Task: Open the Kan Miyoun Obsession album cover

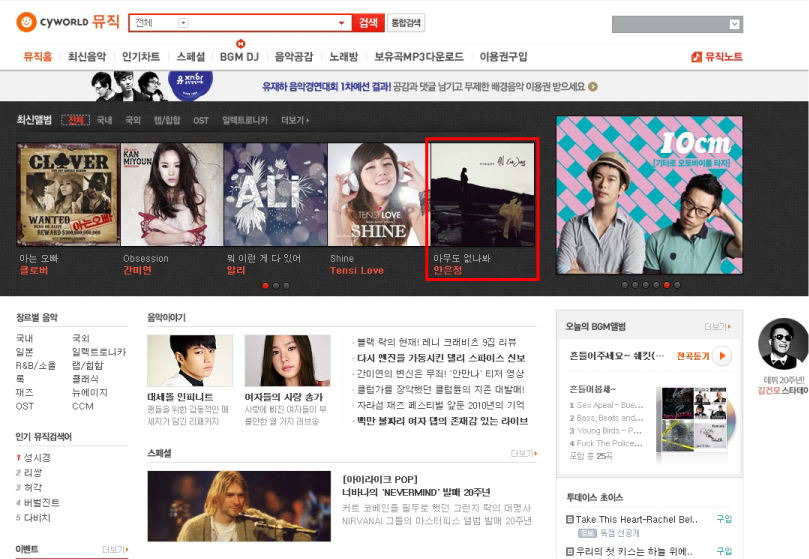Action: click(172, 195)
